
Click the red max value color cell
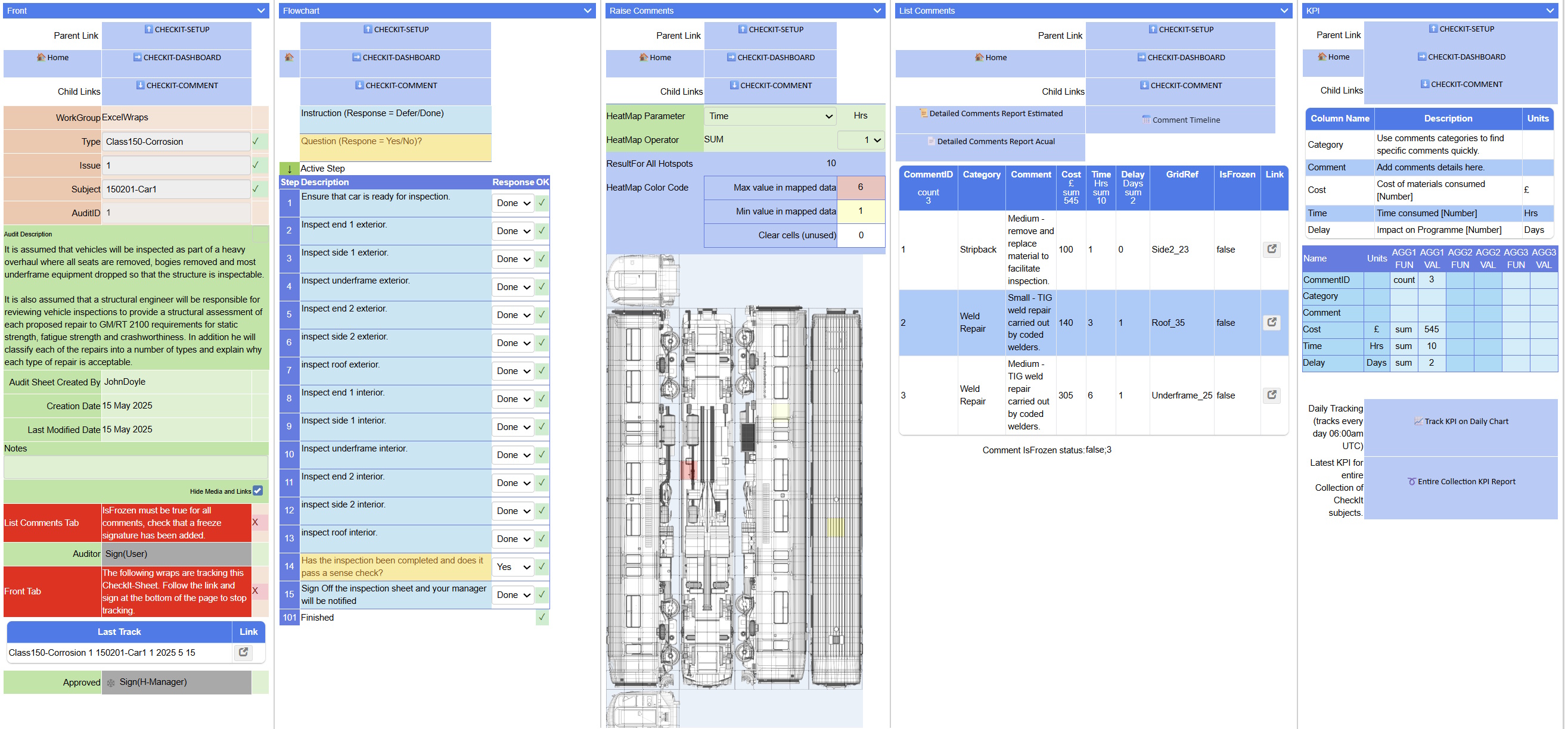click(x=860, y=187)
